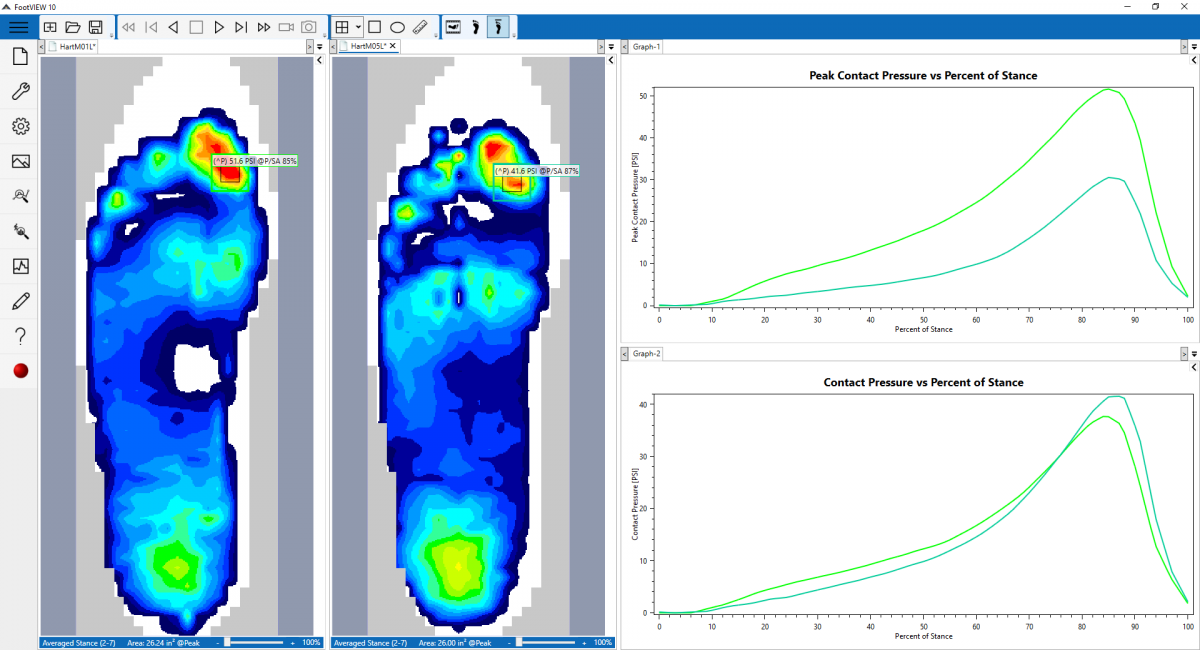The width and height of the screenshot is (1200, 650).
Task: Click the red record button in sidebar
Action: pos(20,371)
